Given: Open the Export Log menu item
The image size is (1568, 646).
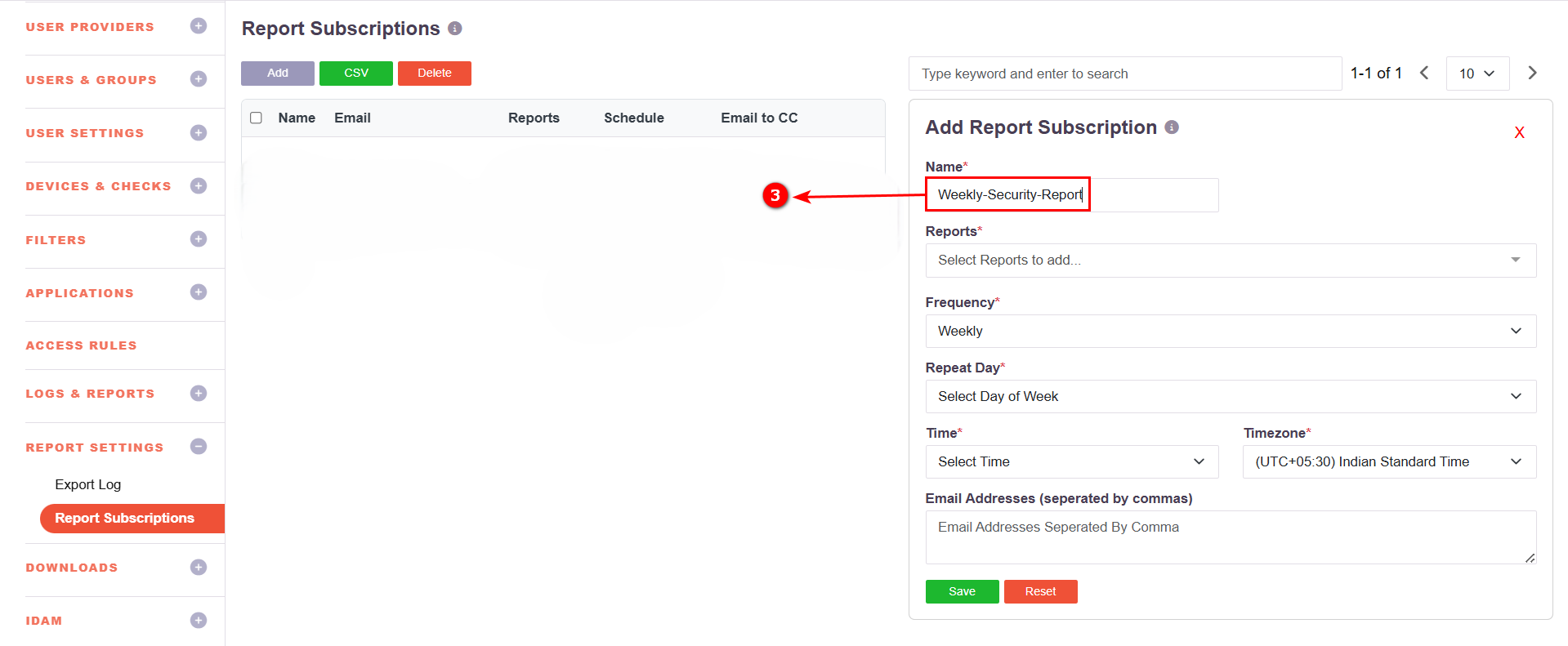Looking at the screenshot, I should 88,484.
